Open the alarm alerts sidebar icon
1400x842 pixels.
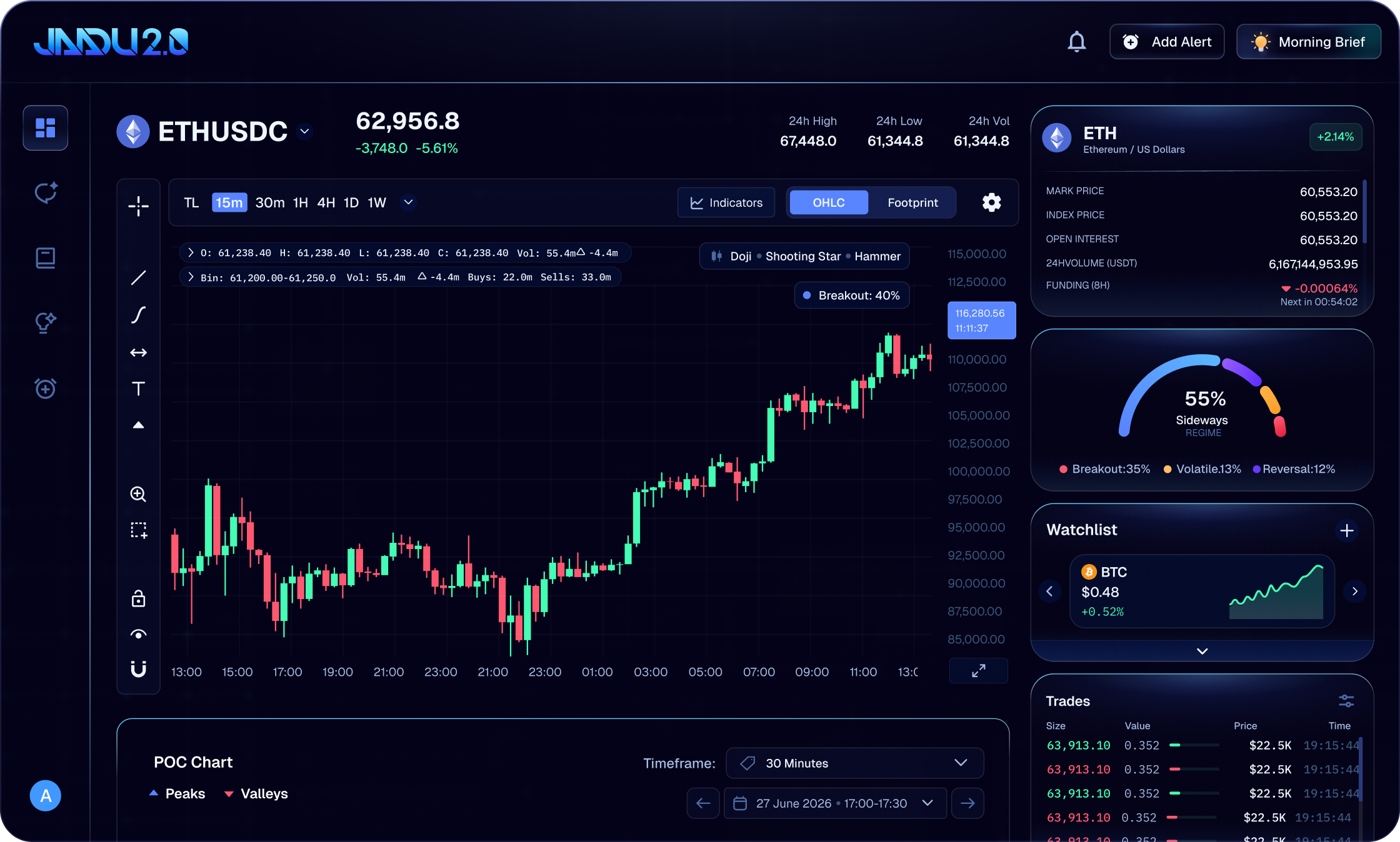coord(46,388)
